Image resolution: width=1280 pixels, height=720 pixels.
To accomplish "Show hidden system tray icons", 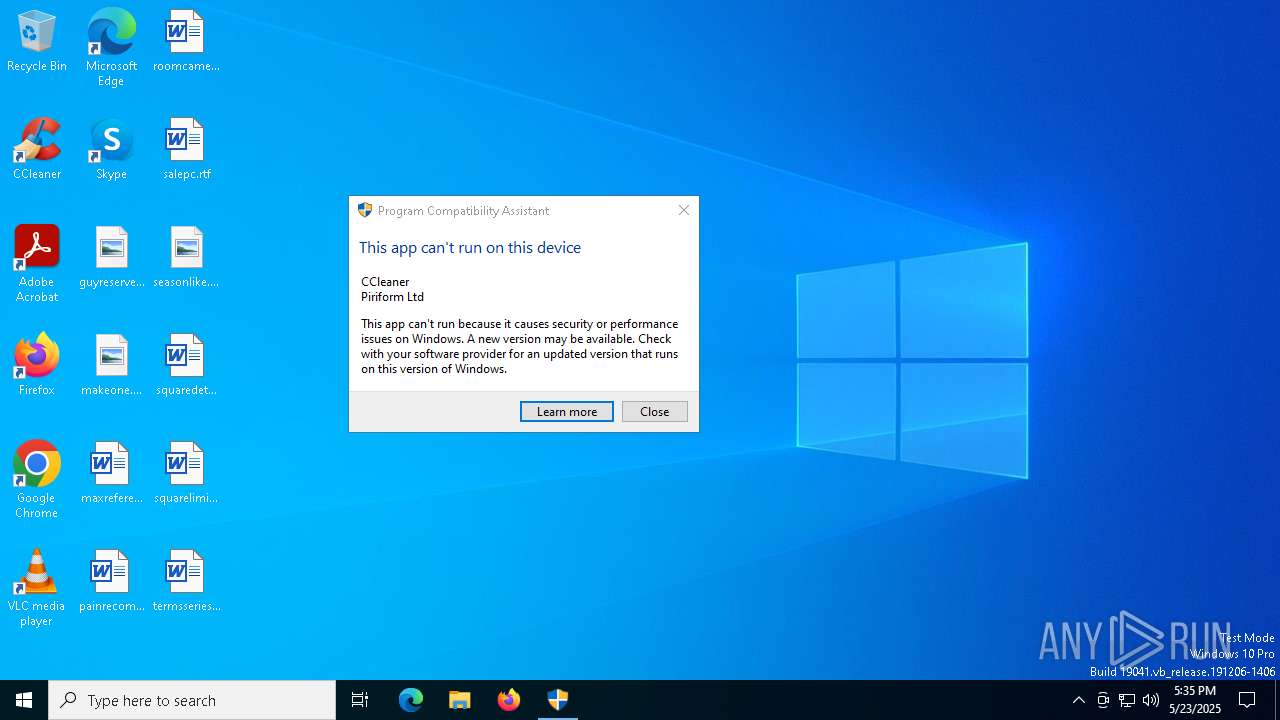I will point(1078,700).
